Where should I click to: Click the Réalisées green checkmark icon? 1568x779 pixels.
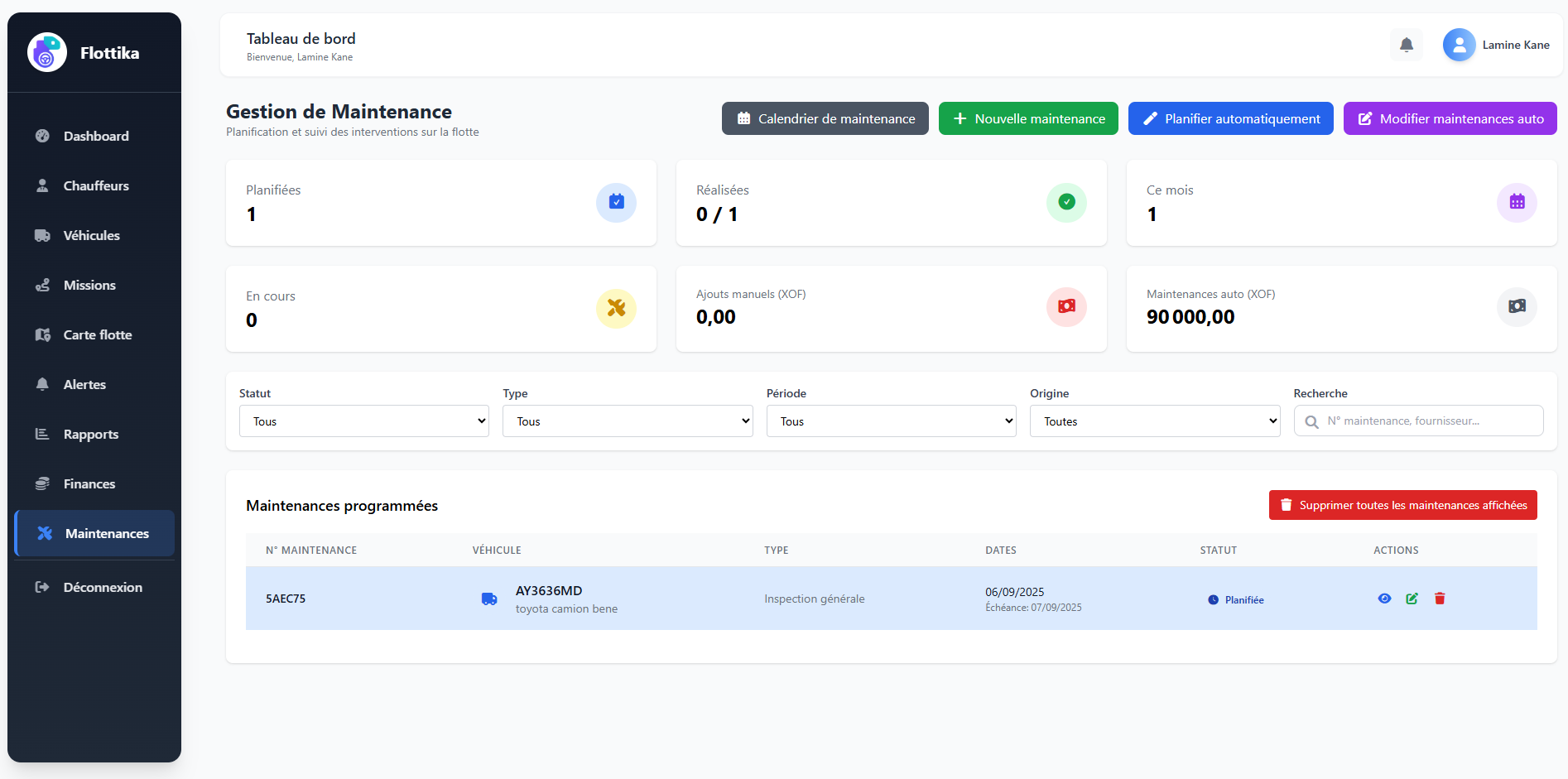1066,202
